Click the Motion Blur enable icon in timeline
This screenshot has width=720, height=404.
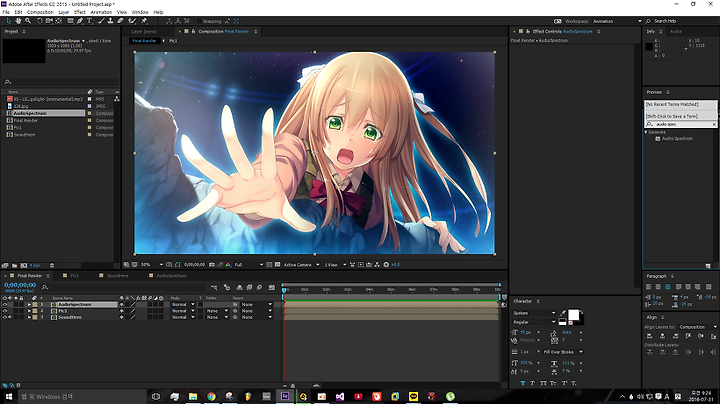pos(259,287)
